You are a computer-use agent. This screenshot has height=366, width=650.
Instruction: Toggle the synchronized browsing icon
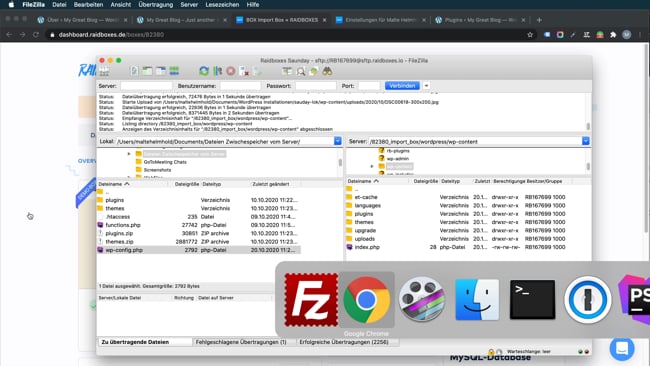click(314, 71)
